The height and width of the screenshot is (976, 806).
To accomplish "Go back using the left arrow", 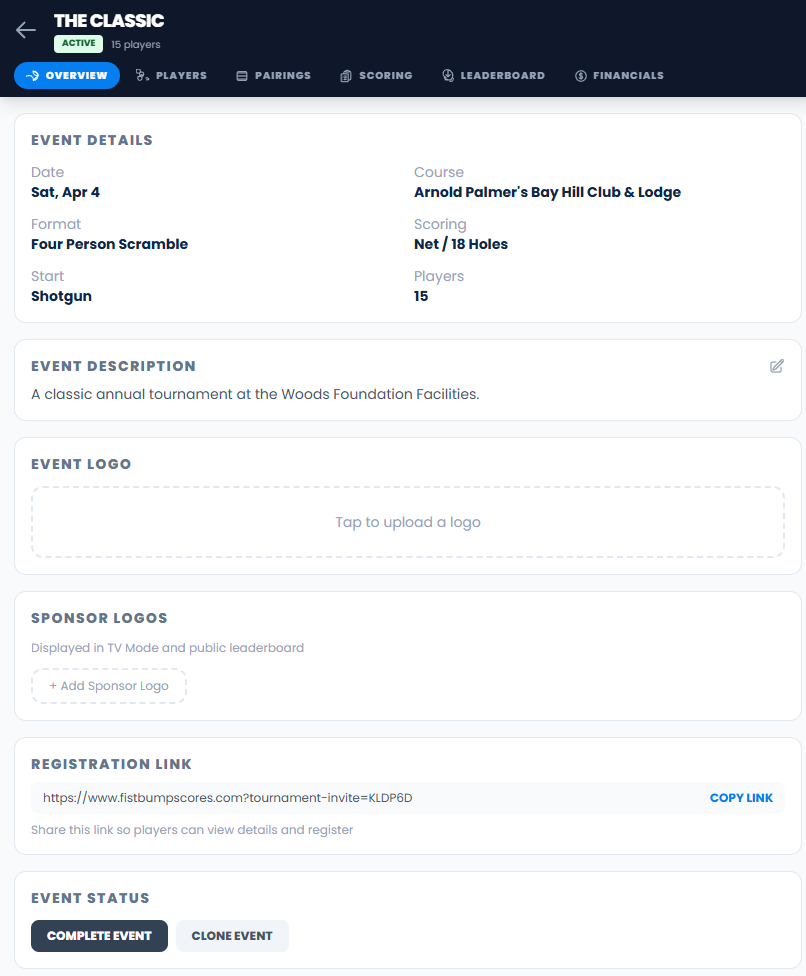I will point(26,30).
